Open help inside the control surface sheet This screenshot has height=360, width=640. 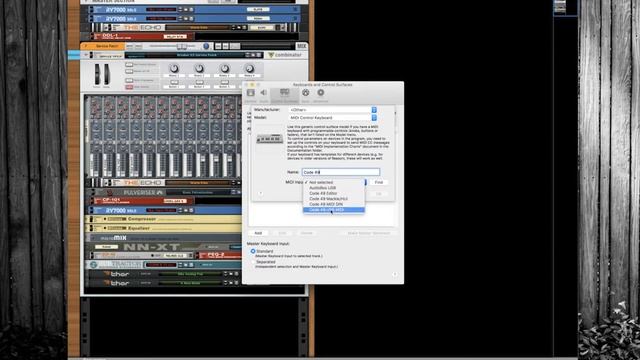pos(260,193)
